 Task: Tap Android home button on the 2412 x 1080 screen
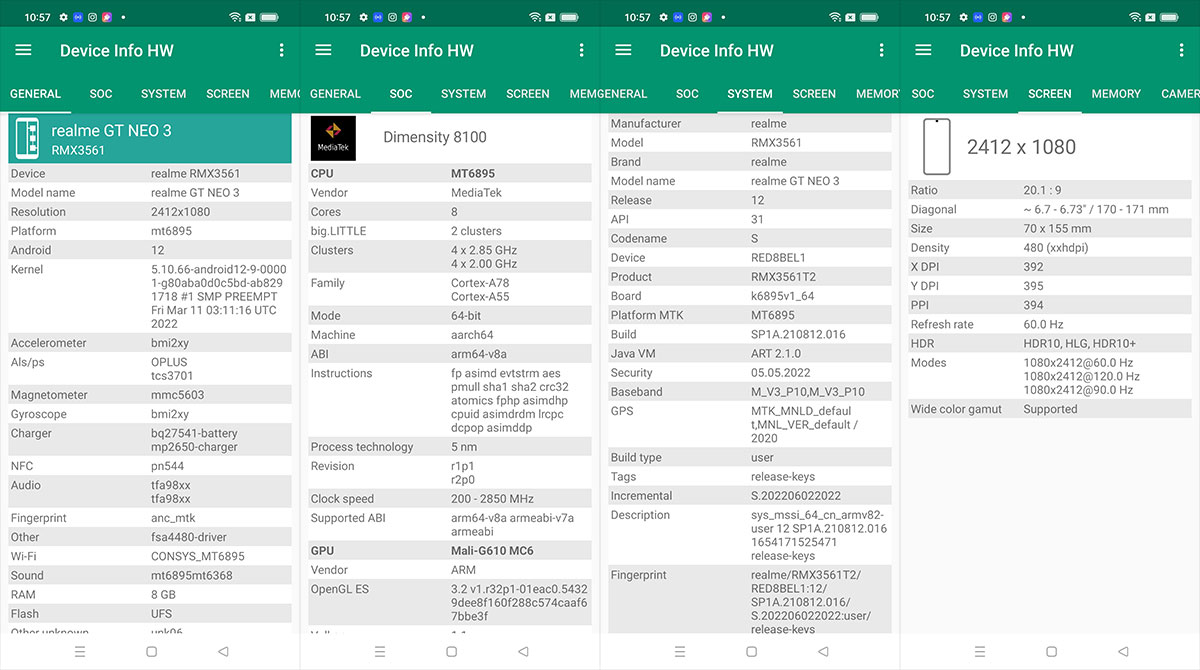(x=1051, y=651)
